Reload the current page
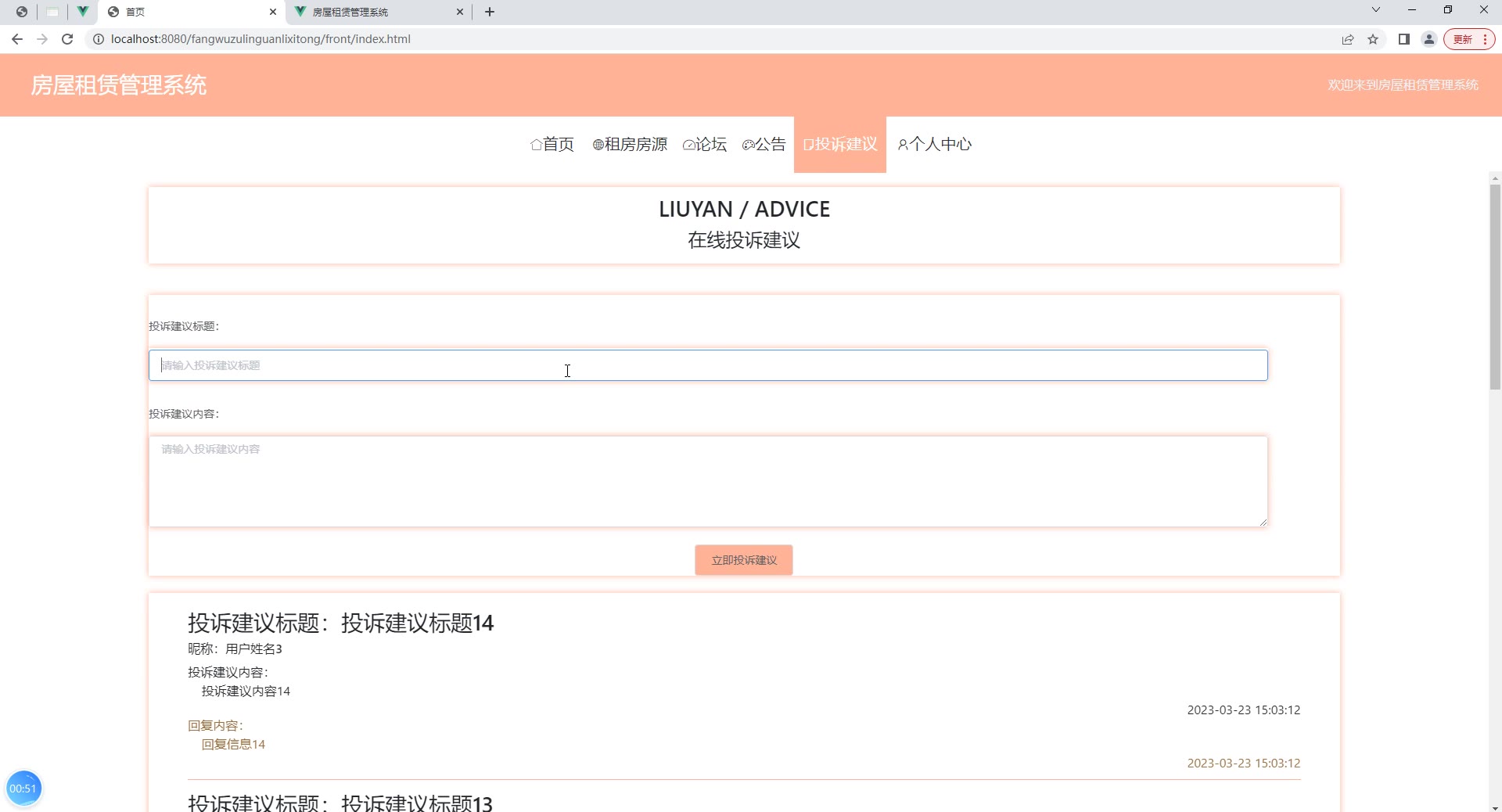Viewport: 1502px width, 812px height. tap(67, 39)
